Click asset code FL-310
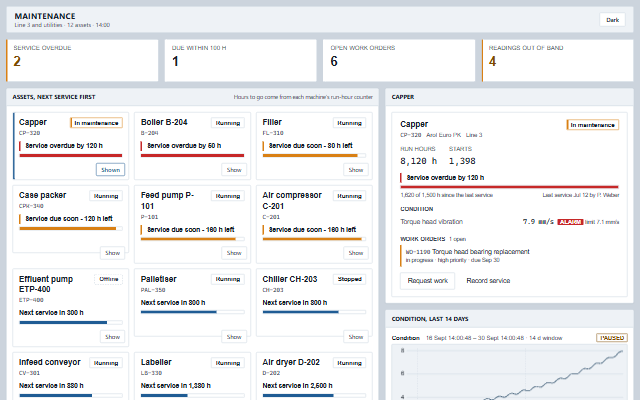Image resolution: width=640 pixels, height=400 pixels. (273, 133)
